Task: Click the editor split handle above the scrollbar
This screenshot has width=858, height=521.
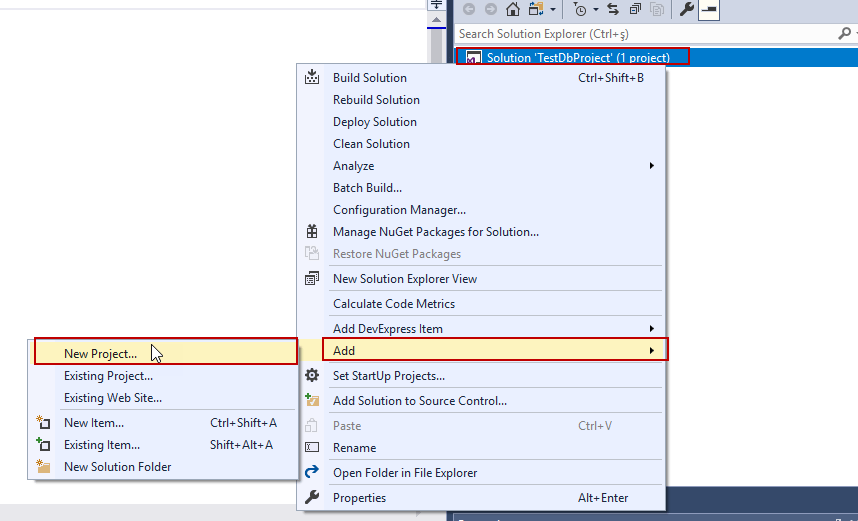Action: coord(436,5)
